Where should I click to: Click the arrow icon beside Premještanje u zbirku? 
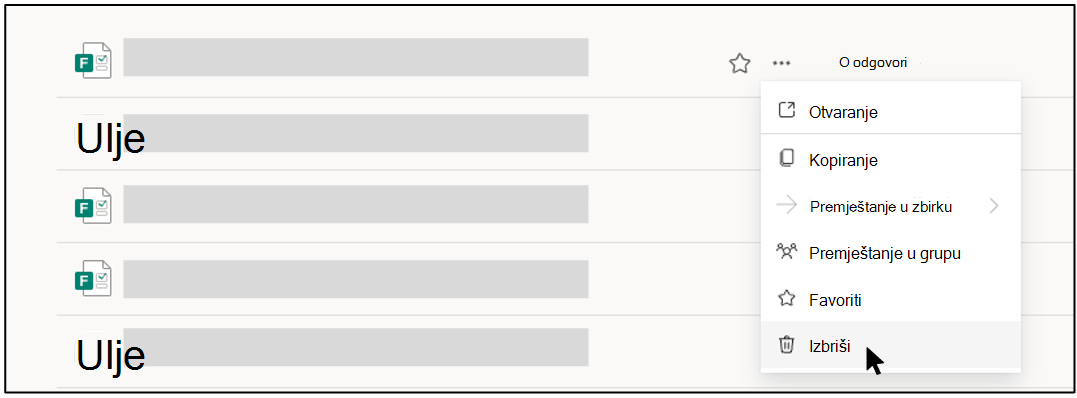[786, 205]
